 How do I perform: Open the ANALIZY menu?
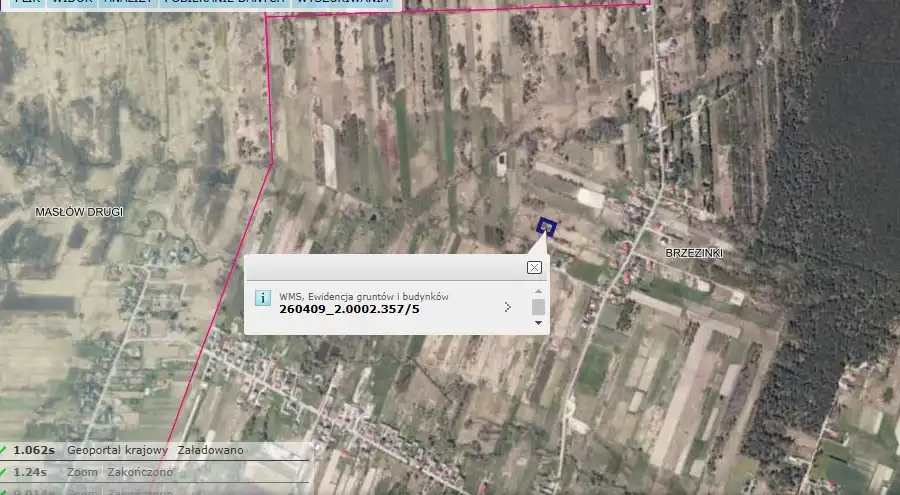click(129, 3)
